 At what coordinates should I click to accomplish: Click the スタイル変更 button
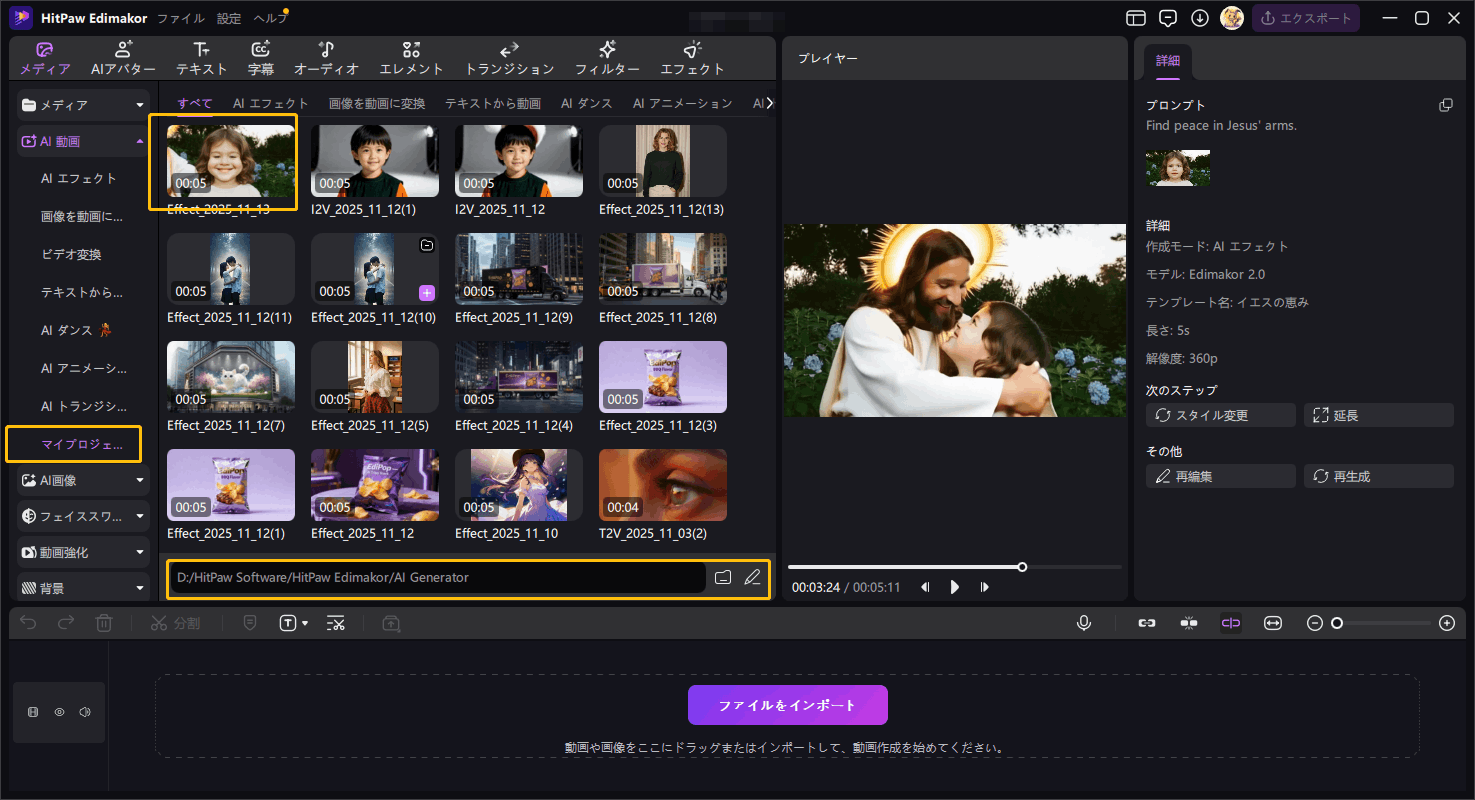[1220, 414]
